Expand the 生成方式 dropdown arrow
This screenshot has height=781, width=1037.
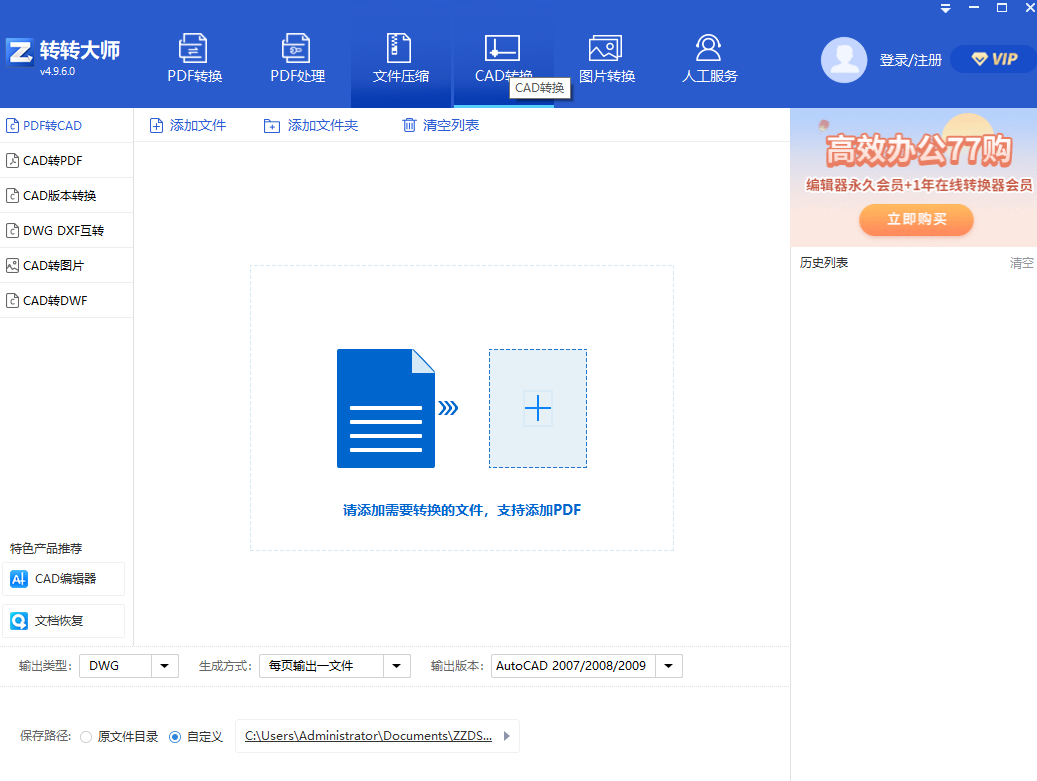(x=397, y=666)
